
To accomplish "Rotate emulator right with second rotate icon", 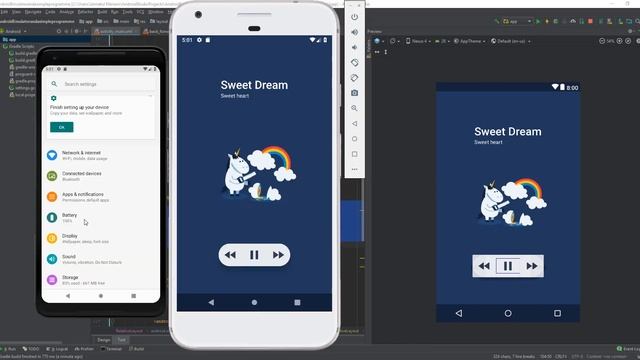I will (355, 78).
